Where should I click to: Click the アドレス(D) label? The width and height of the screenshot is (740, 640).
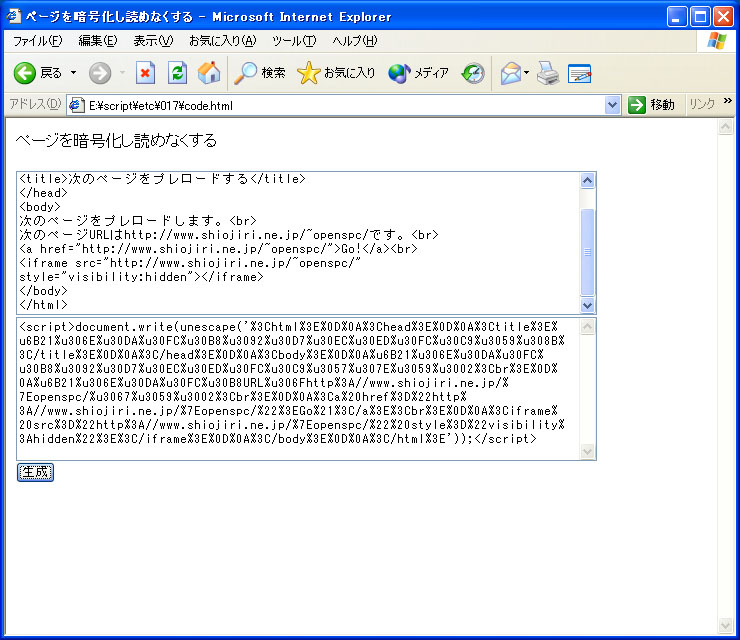[x=35, y=104]
